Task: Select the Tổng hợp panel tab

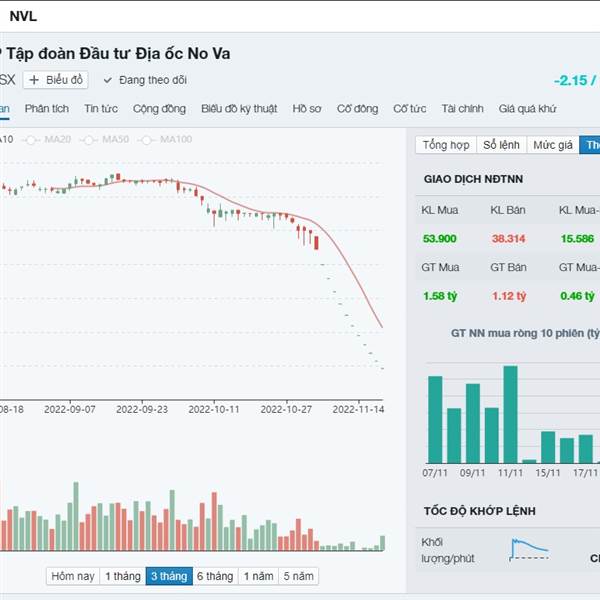Action: [446, 145]
